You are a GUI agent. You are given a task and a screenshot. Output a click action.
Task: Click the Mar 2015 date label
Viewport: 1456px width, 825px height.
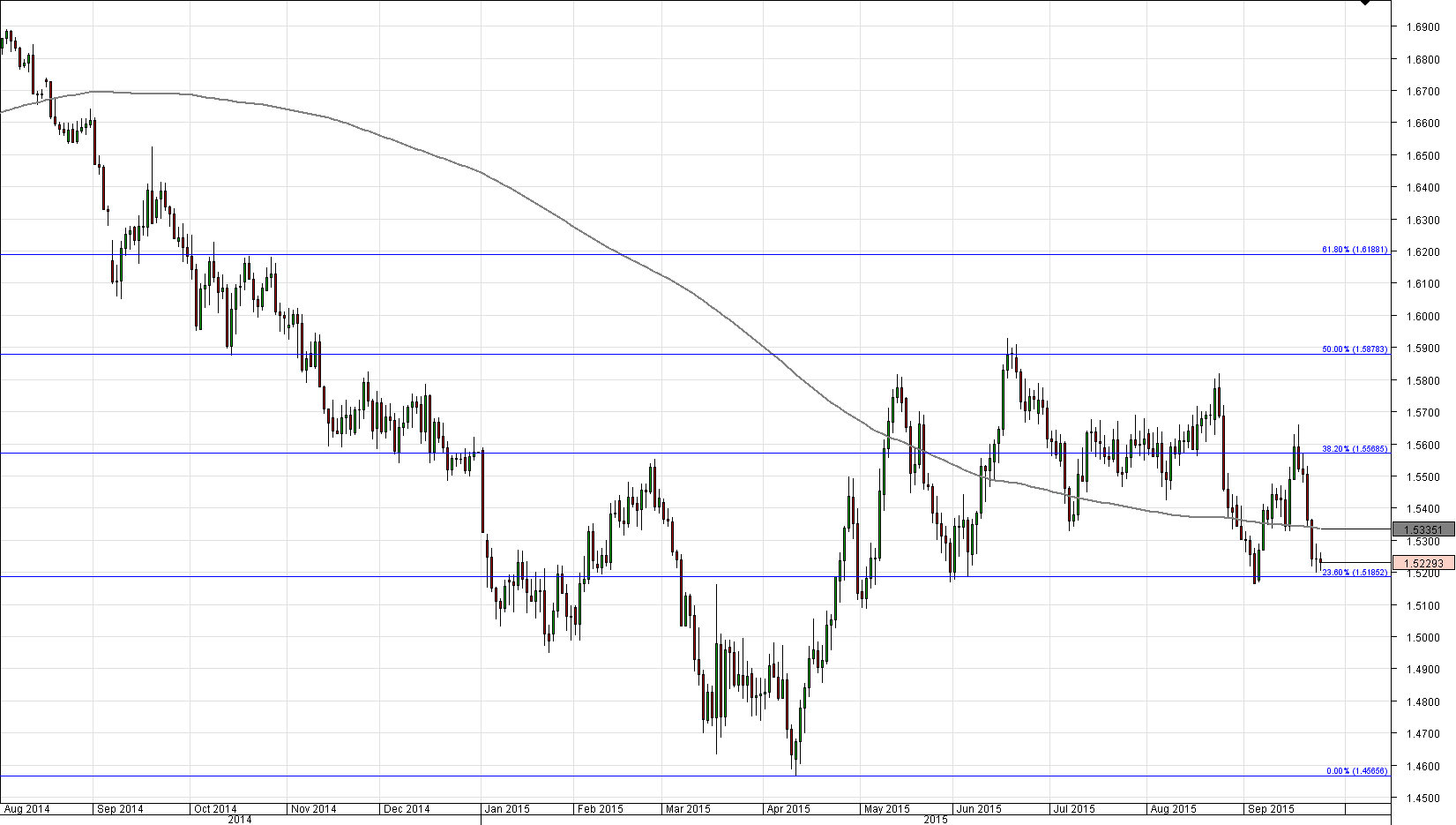coord(688,809)
